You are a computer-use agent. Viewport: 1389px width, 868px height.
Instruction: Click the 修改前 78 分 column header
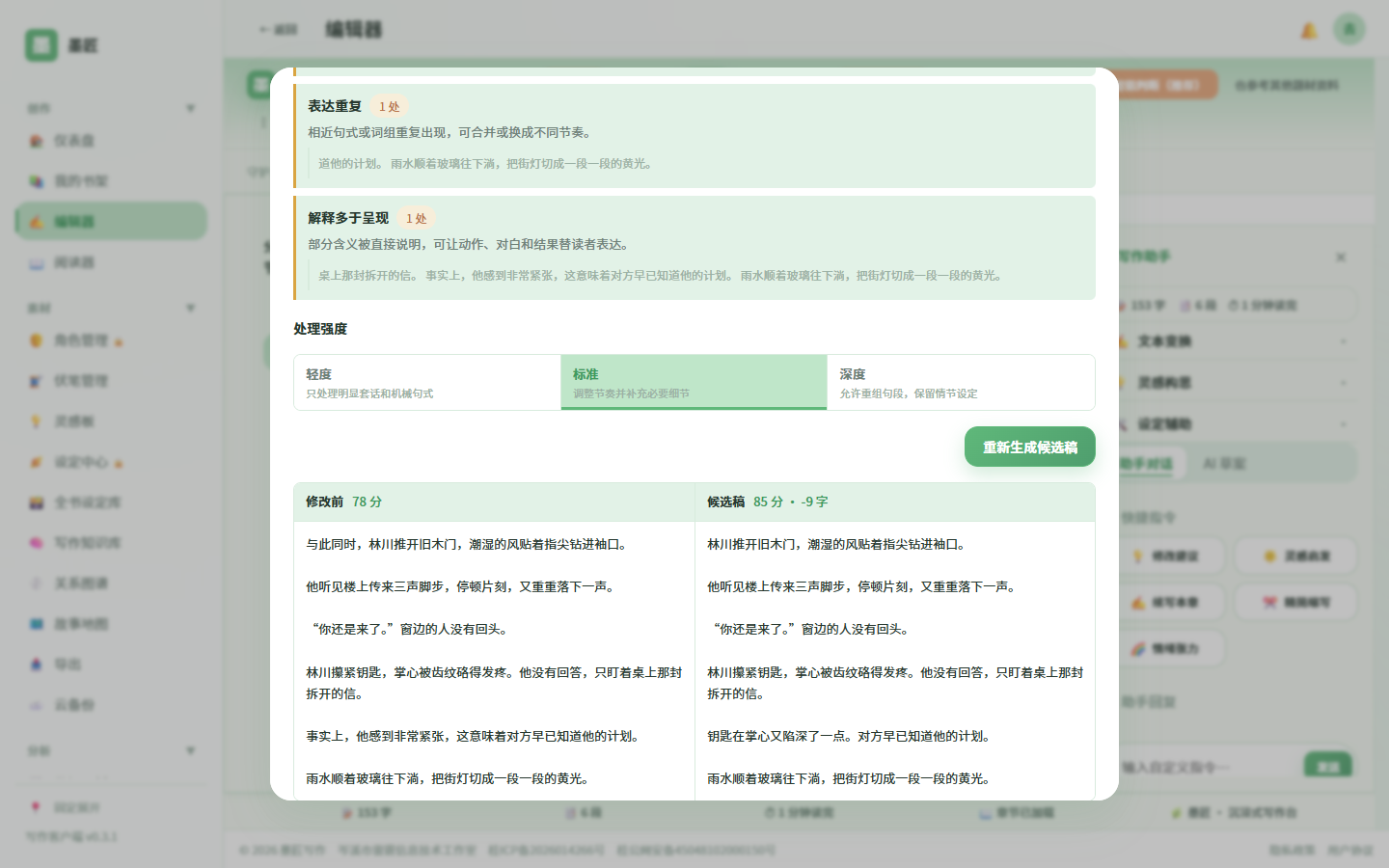click(494, 502)
